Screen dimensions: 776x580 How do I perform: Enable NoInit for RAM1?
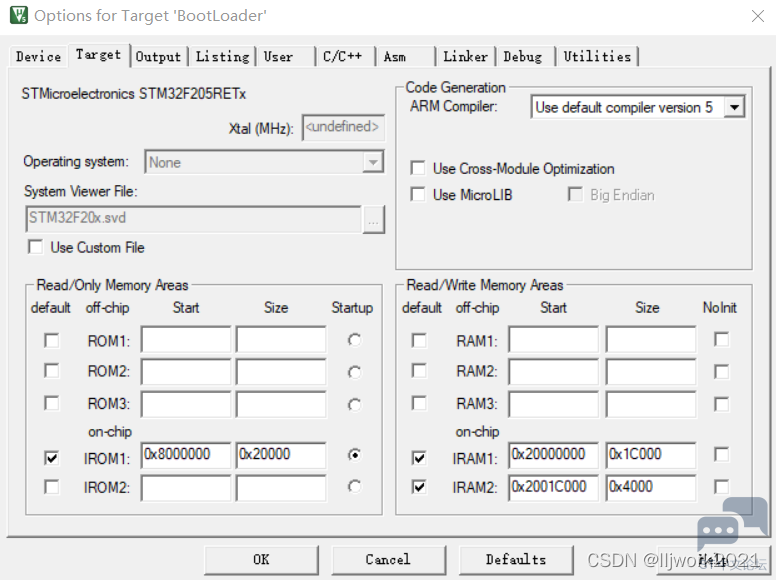[x=722, y=339]
